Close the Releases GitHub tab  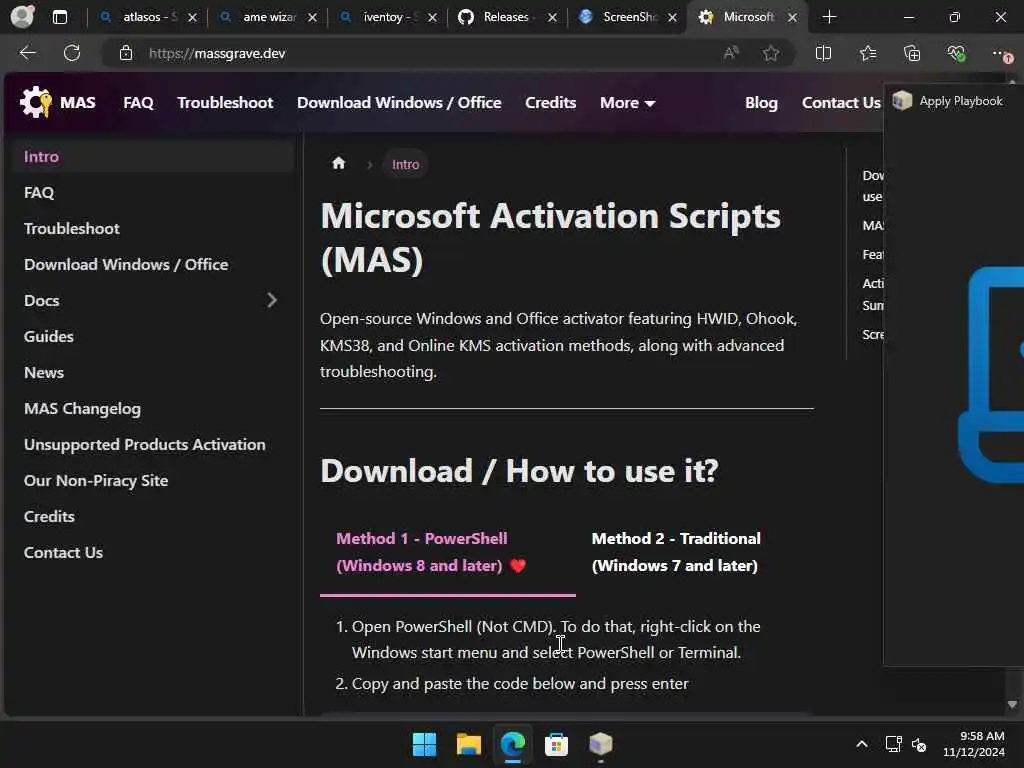[x=552, y=18]
